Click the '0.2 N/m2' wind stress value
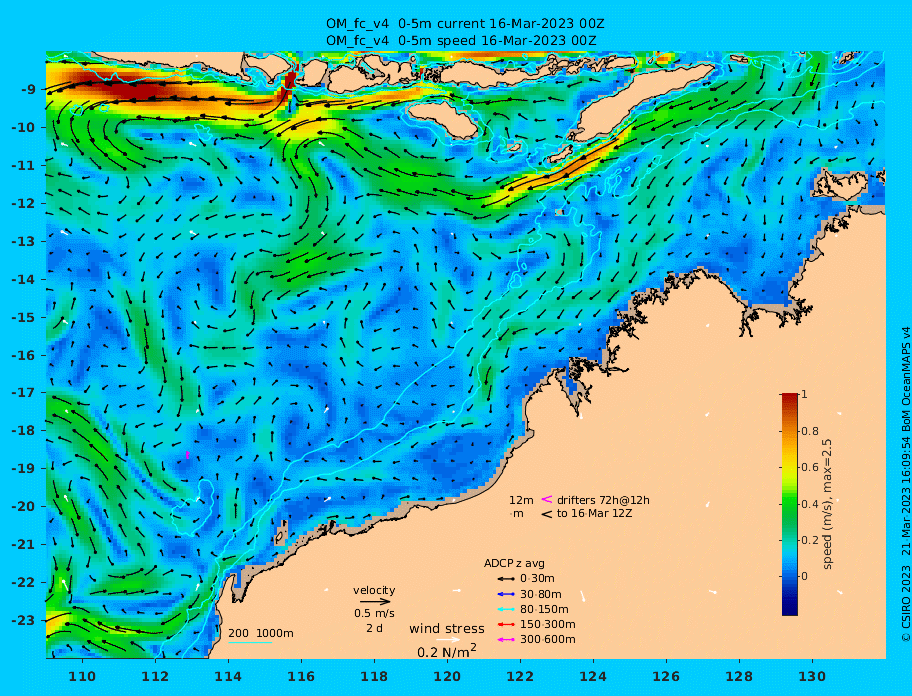This screenshot has width=912, height=696. tap(447, 651)
